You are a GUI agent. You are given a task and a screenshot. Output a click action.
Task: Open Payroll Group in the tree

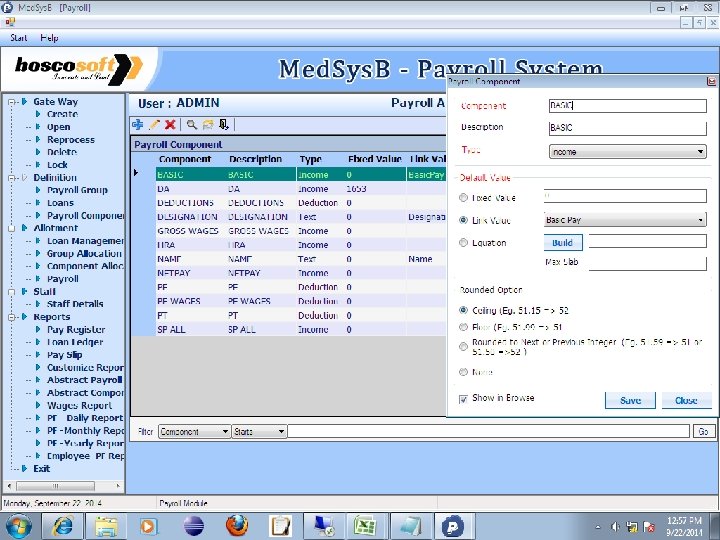[77, 190]
